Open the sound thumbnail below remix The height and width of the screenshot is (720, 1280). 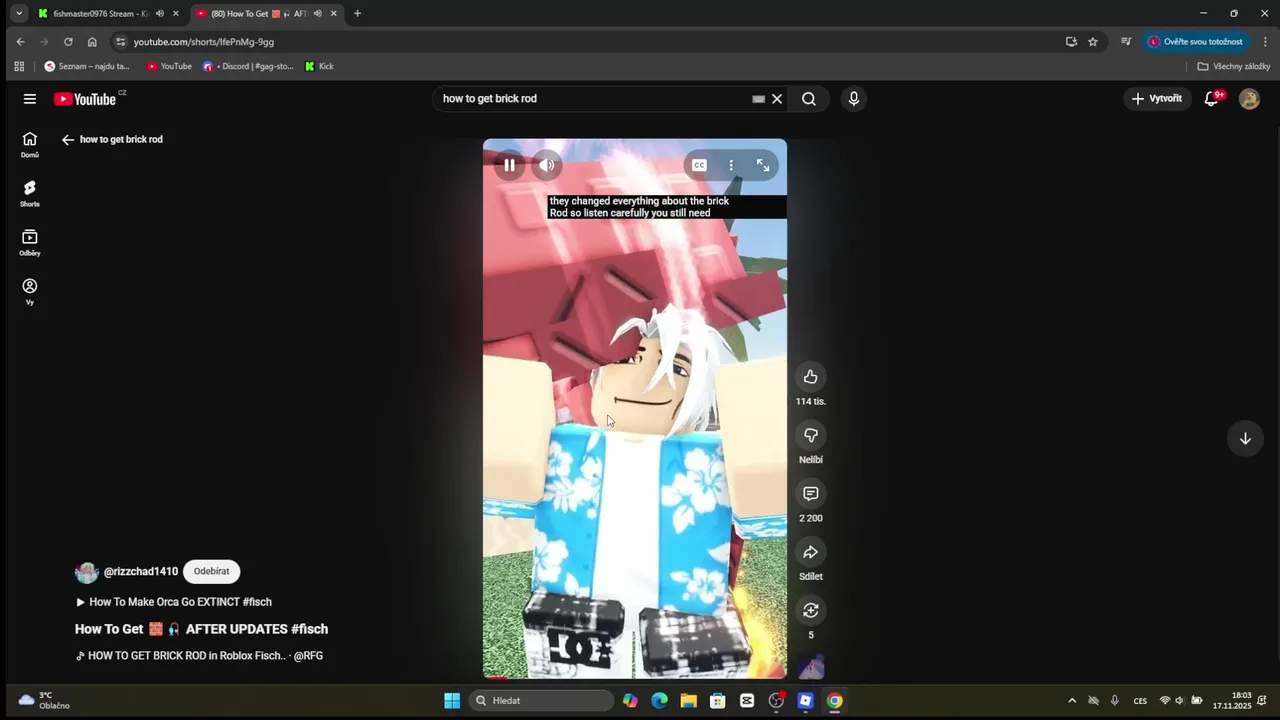(x=811, y=667)
